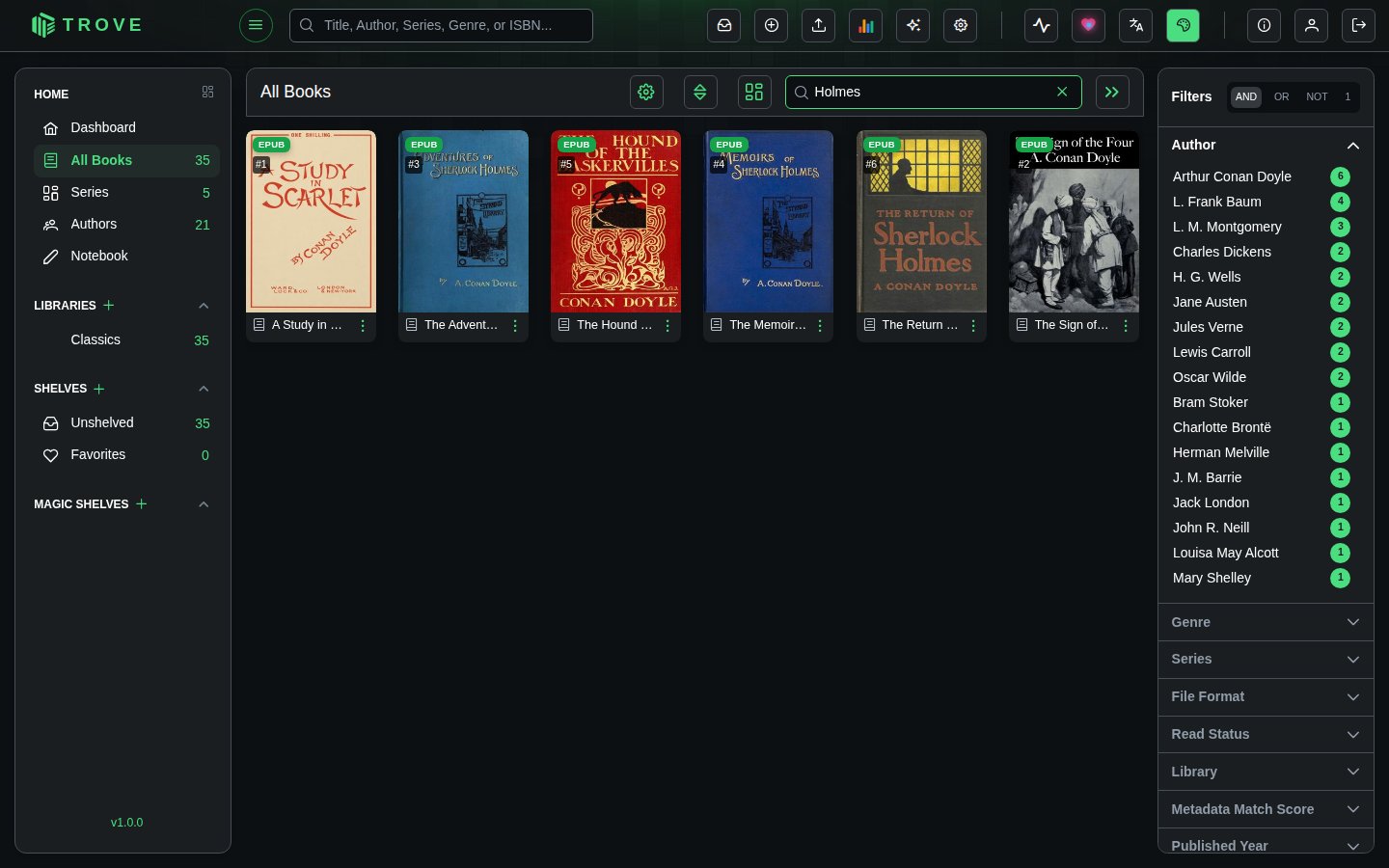Open the statistics bar chart icon

(x=866, y=26)
